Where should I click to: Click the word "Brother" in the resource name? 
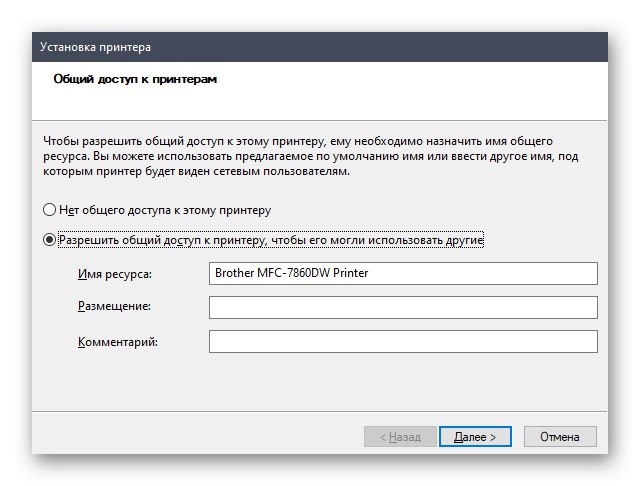click(x=235, y=274)
